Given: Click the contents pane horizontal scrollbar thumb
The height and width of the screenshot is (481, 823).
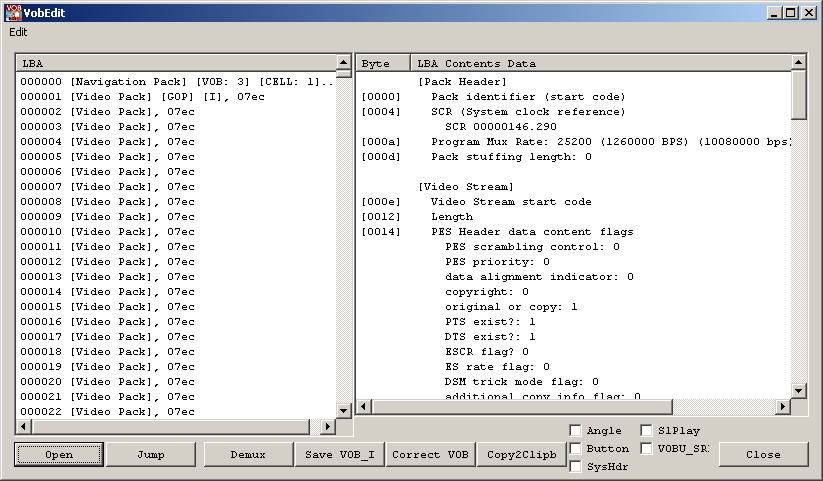Looking at the screenshot, I should (x=522, y=406).
